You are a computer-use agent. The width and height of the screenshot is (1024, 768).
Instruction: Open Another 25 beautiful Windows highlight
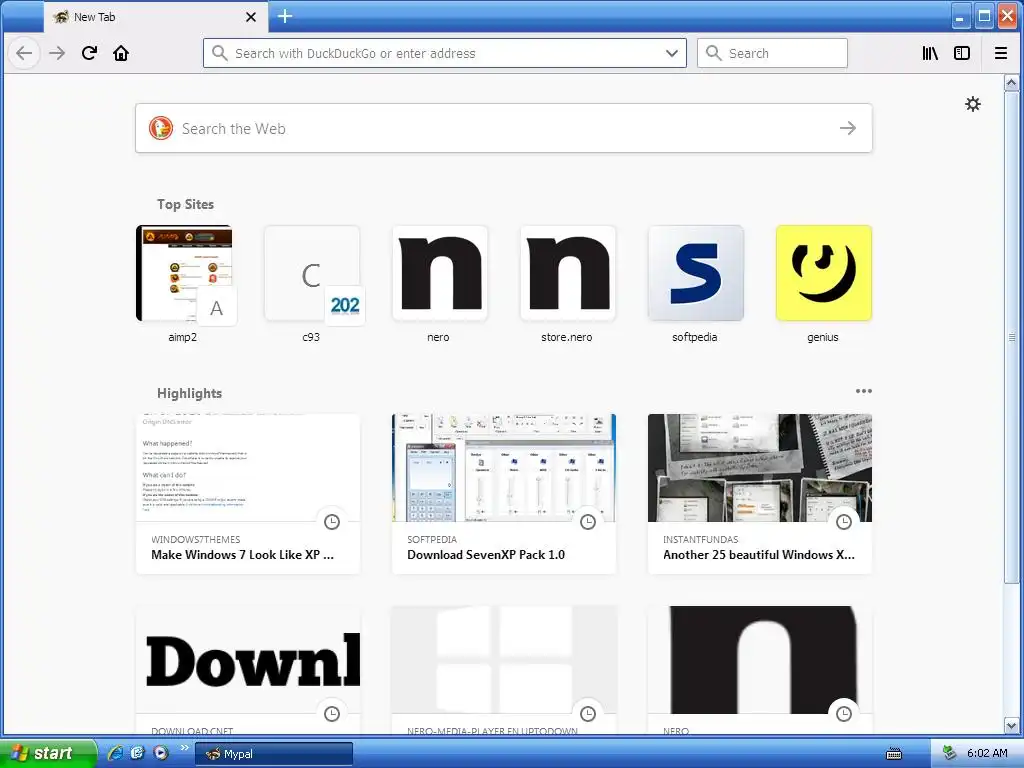pos(760,494)
